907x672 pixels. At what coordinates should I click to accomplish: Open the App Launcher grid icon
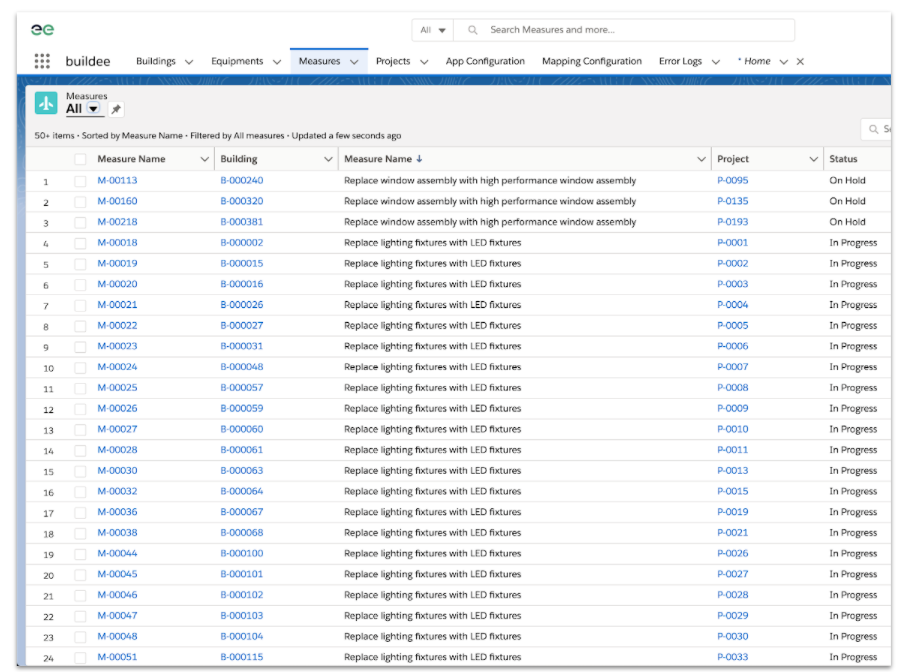pos(42,61)
